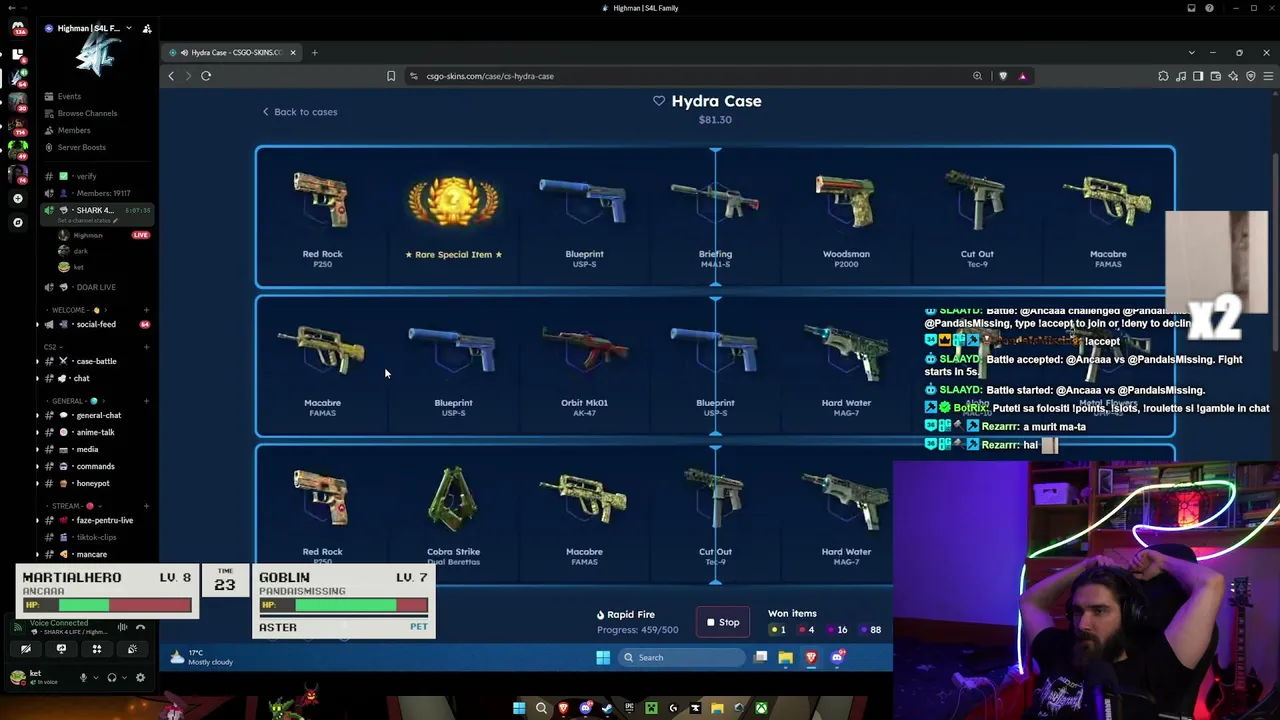Open the Brave Shields lion icon
The image size is (1280, 720).
click(1003, 76)
